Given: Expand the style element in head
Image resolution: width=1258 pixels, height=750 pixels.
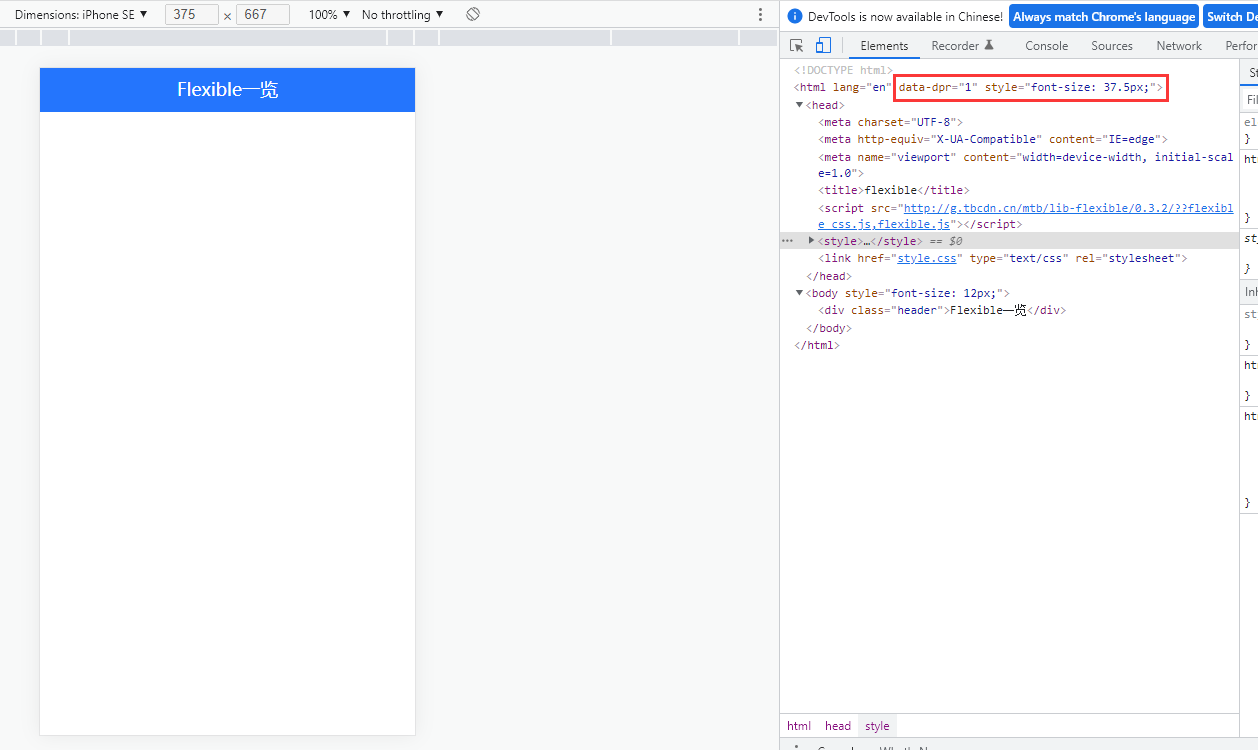Looking at the screenshot, I should pos(810,240).
